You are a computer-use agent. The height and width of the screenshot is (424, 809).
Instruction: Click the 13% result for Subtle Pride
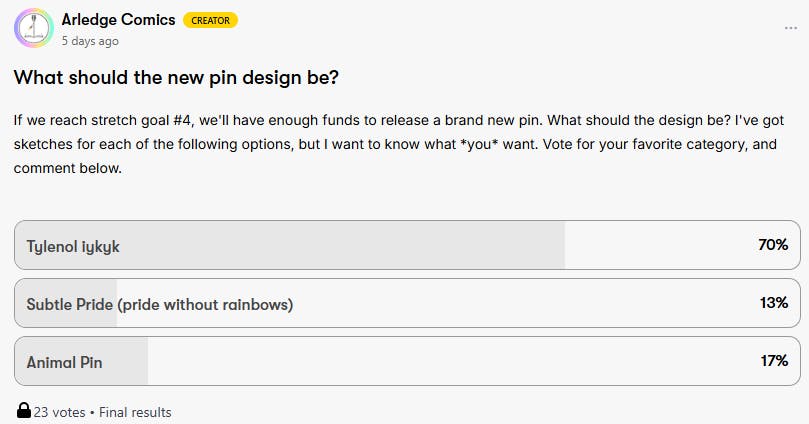coord(773,303)
